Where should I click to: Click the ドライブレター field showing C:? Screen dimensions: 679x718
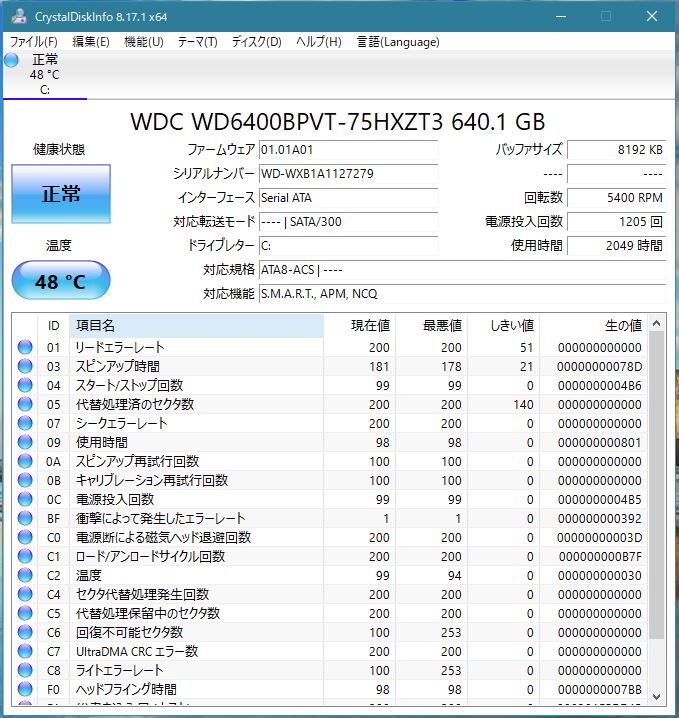(348, 246)
